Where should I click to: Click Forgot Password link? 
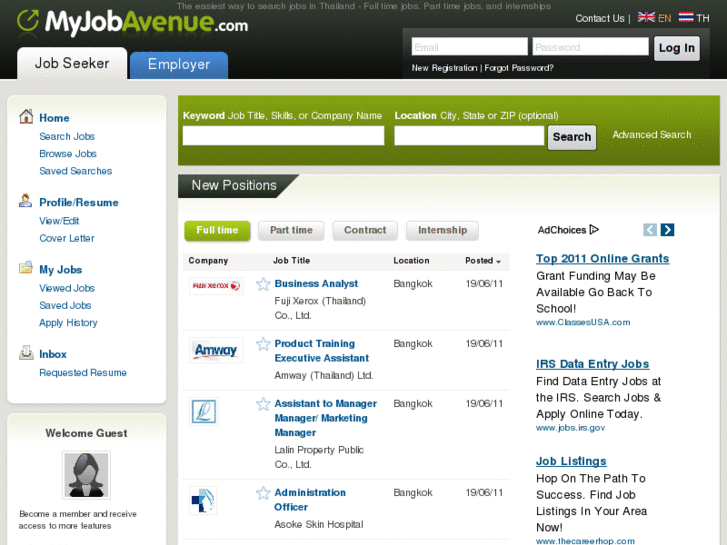[x=519, y=68]
